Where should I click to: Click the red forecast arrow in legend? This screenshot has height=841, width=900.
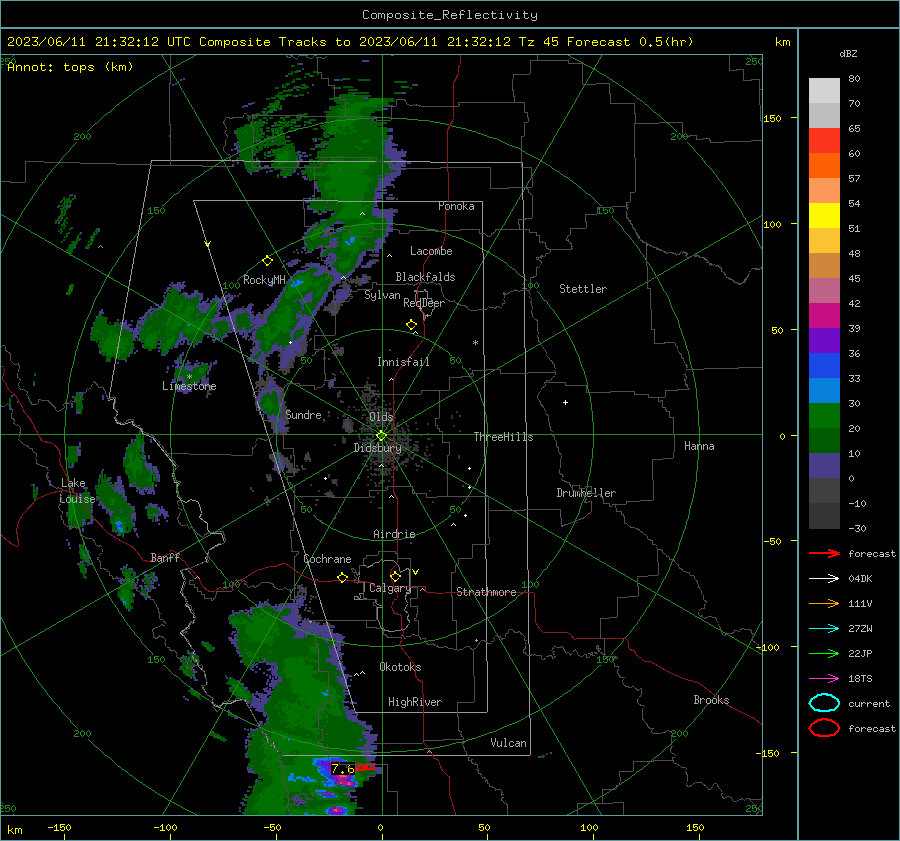tap(824, 553)
